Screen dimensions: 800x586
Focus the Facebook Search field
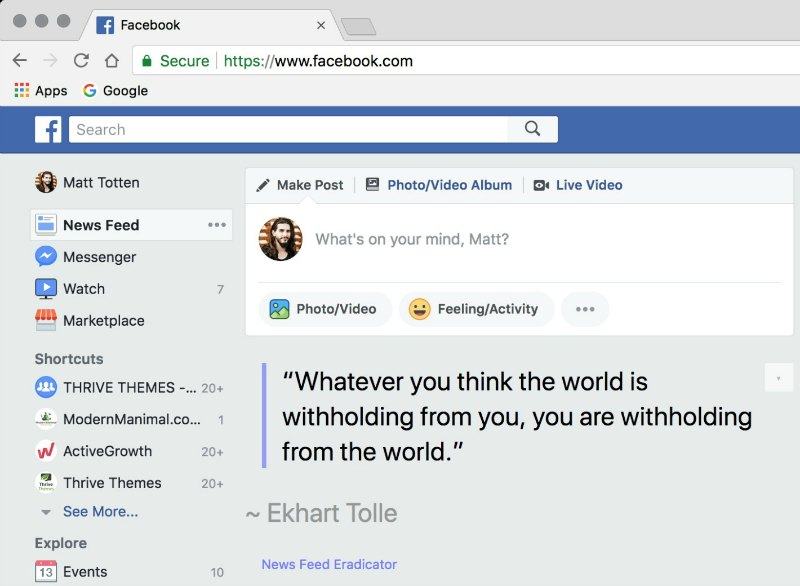(x=288, y=130)
